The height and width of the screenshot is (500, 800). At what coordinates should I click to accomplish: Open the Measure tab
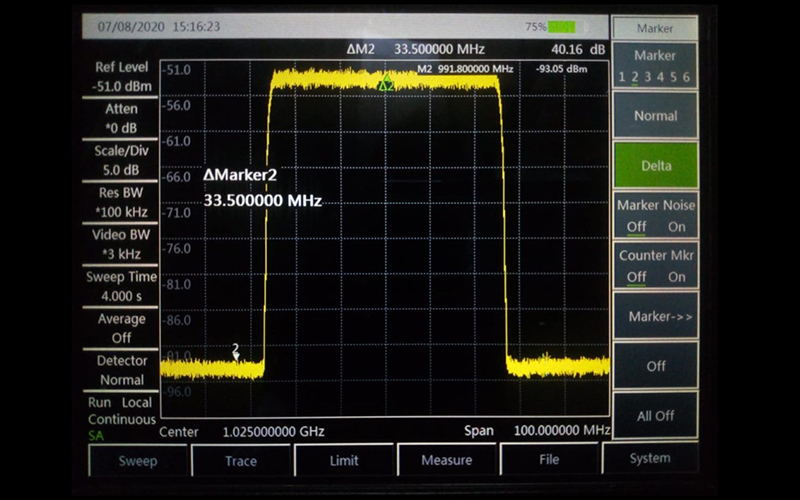tap(447, 461)
